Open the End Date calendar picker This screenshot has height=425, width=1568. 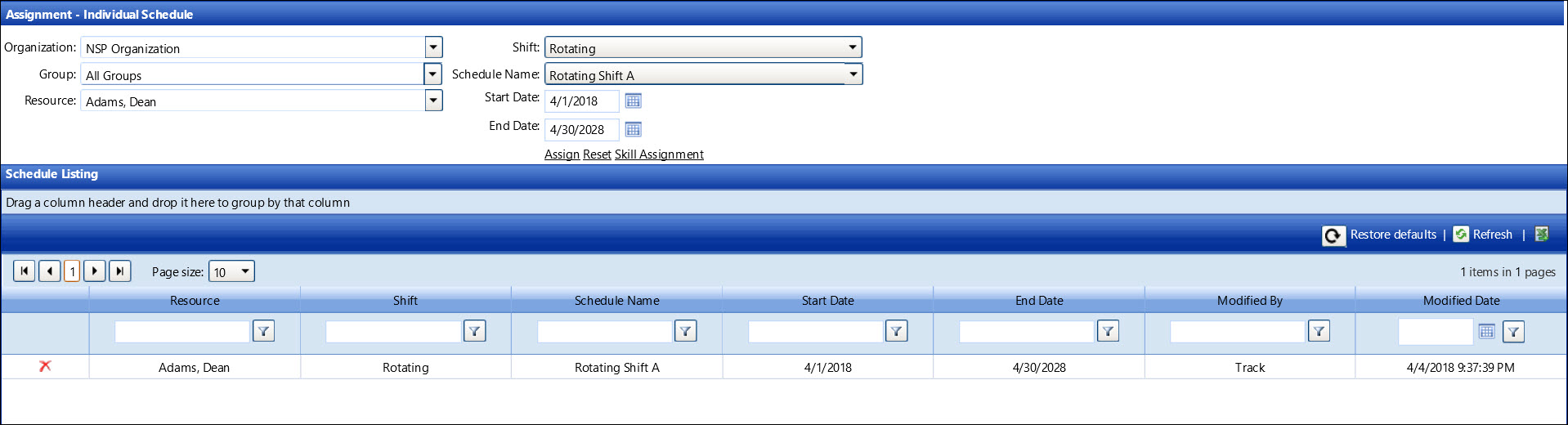633,129
